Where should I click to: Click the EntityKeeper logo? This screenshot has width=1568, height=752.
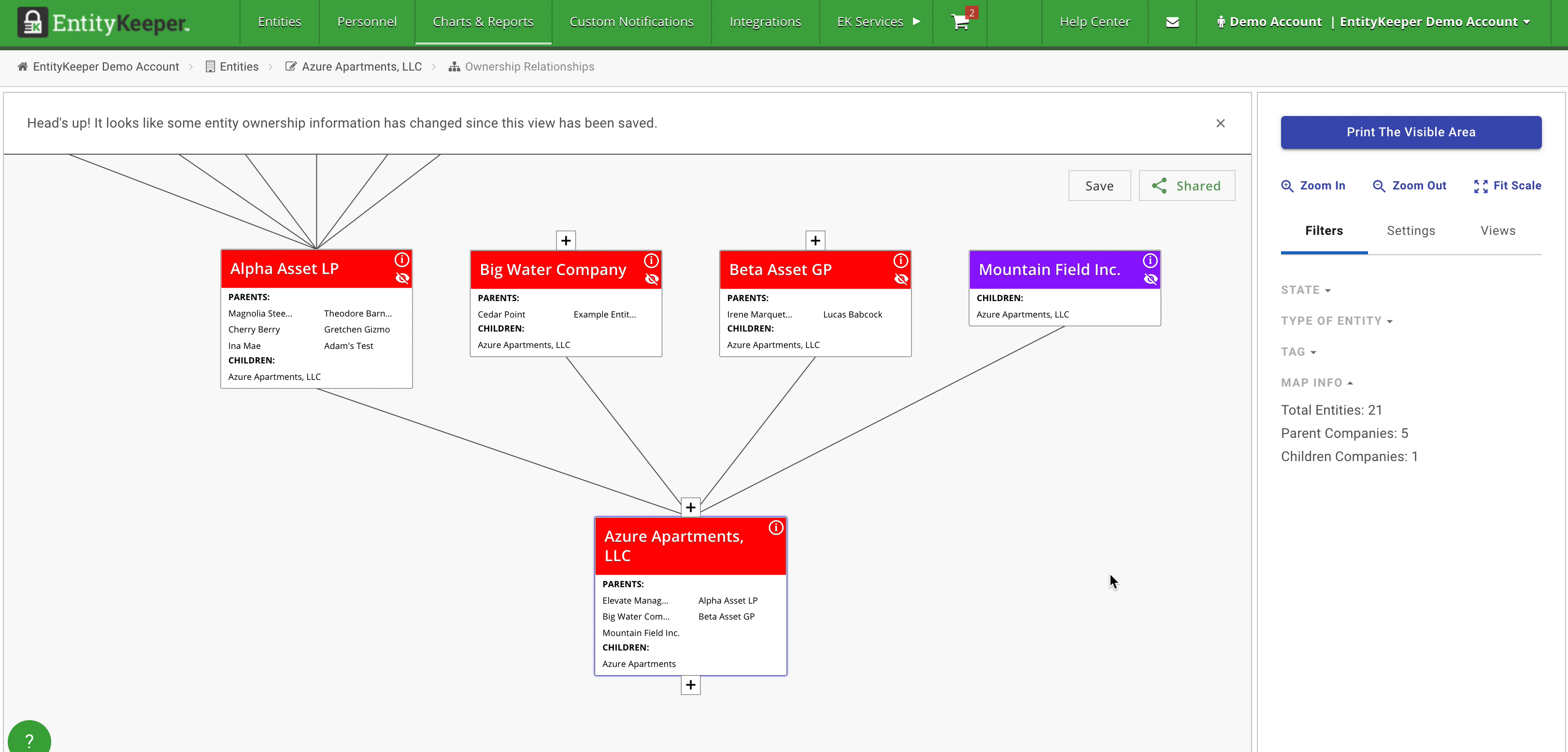click(x=103, y=22)
